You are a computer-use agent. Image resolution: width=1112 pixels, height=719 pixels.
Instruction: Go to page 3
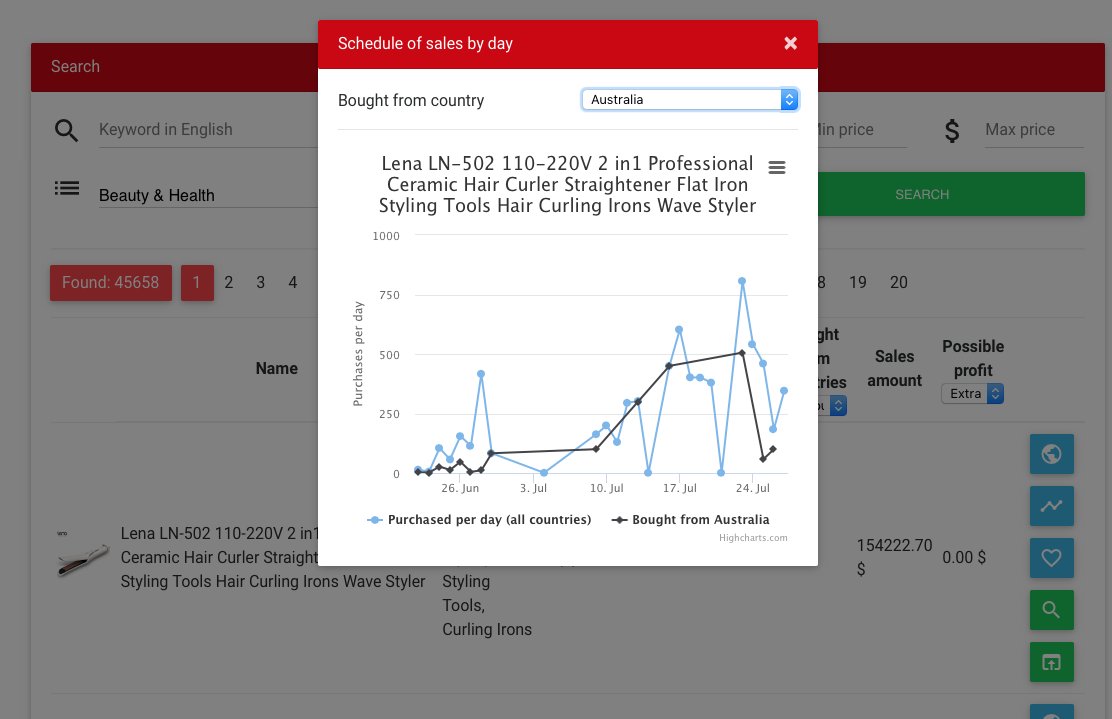coord(260,282)
